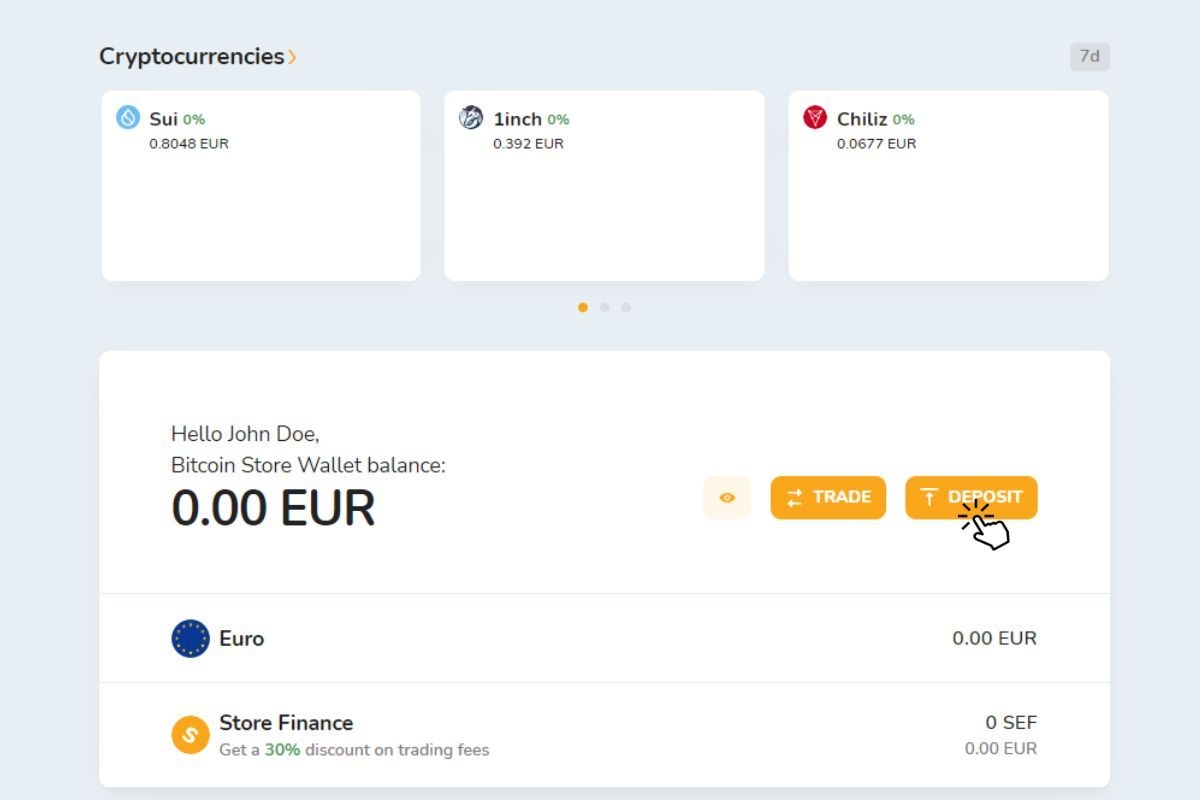The height and width of the screenshot is (800, 1200).
Task: Click the 30% discount on trading fees text
Action: (354, 749)
